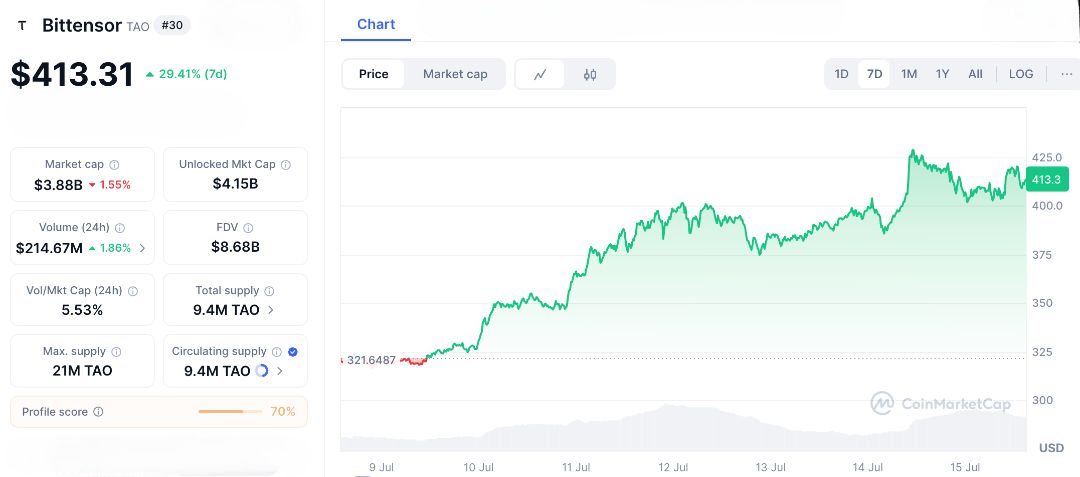Image resolution: width=1080 pixels, height=477 pixels.
Task: Click the 70% profile score value
Action: pos(283,412)
